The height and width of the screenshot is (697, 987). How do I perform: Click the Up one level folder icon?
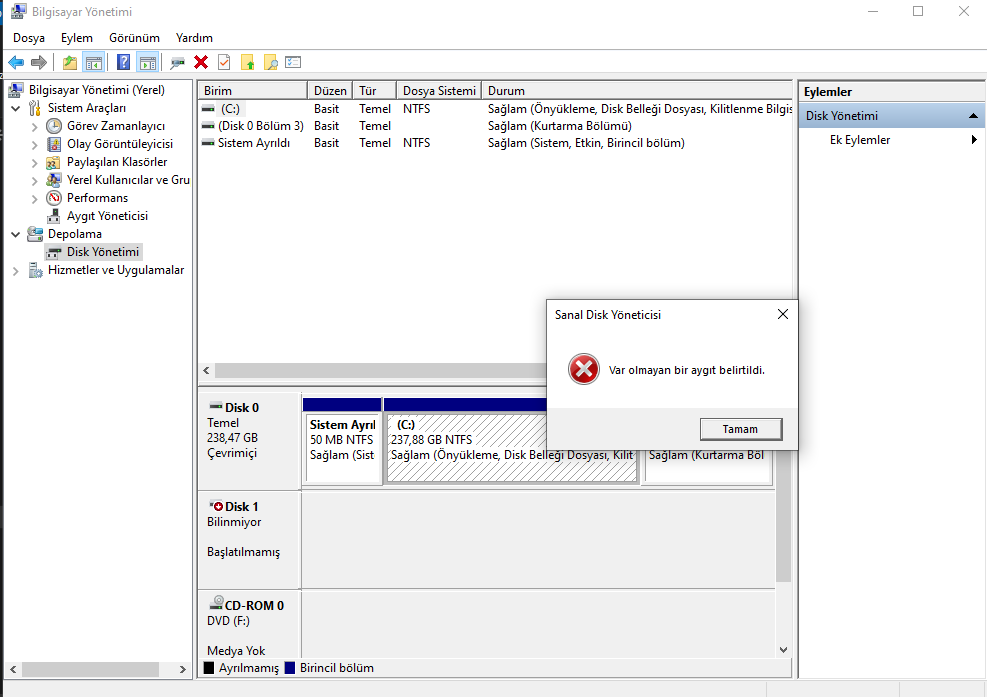[70, 62]
